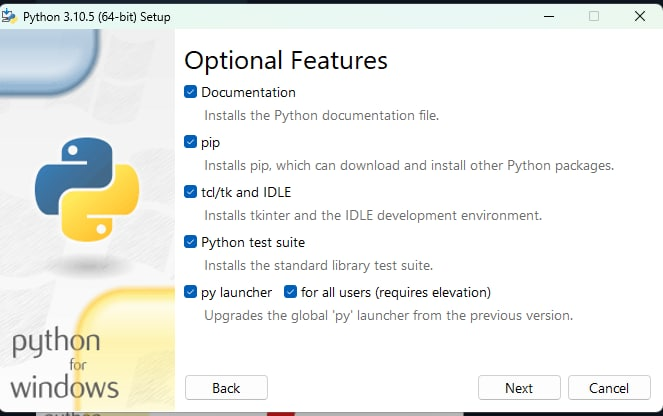Click the Python test suite label
This screenshot has height=416, width=663.
[x=253, y=242]
